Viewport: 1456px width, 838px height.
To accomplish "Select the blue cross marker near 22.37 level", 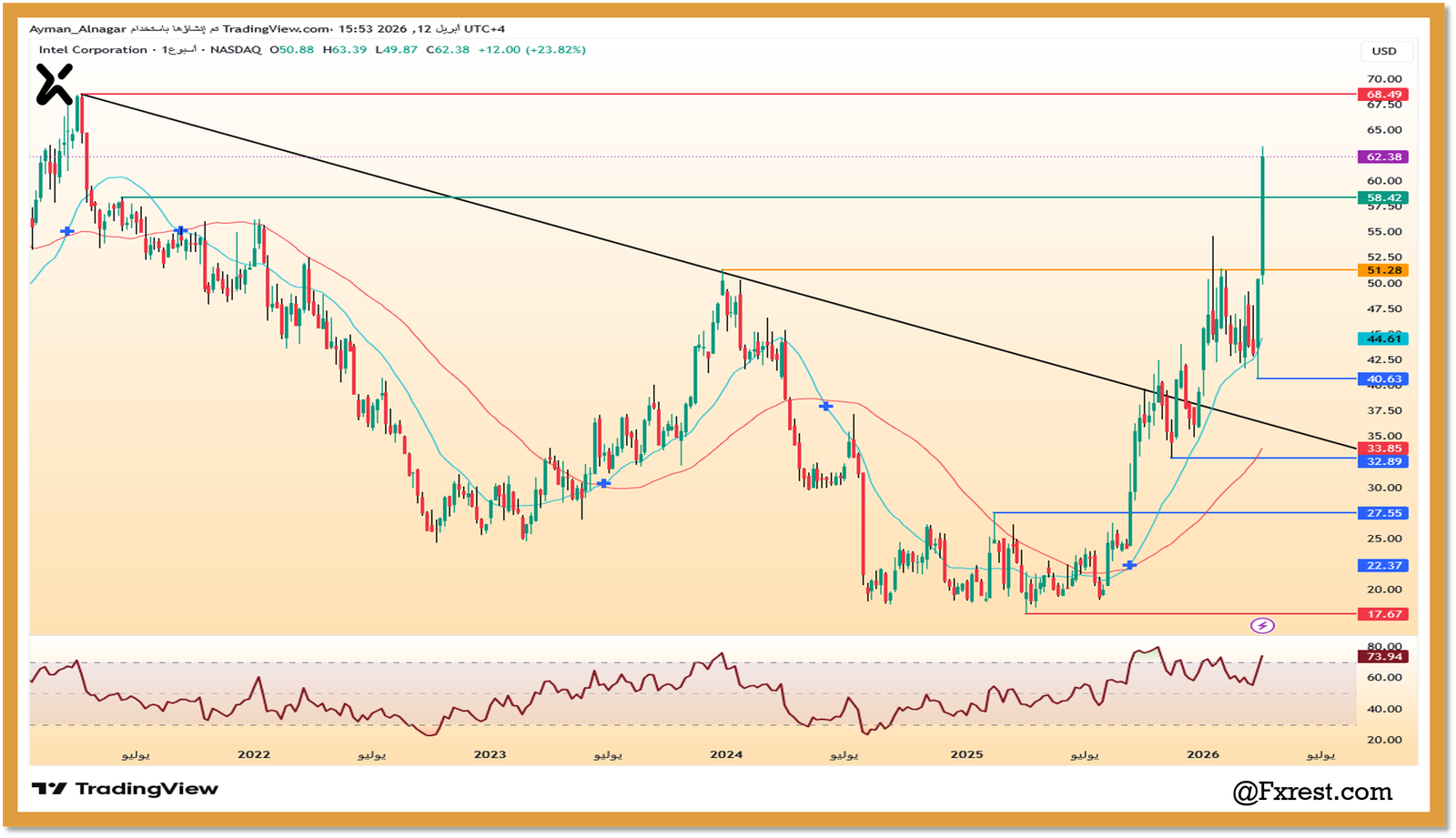I will click(1129, 565).
